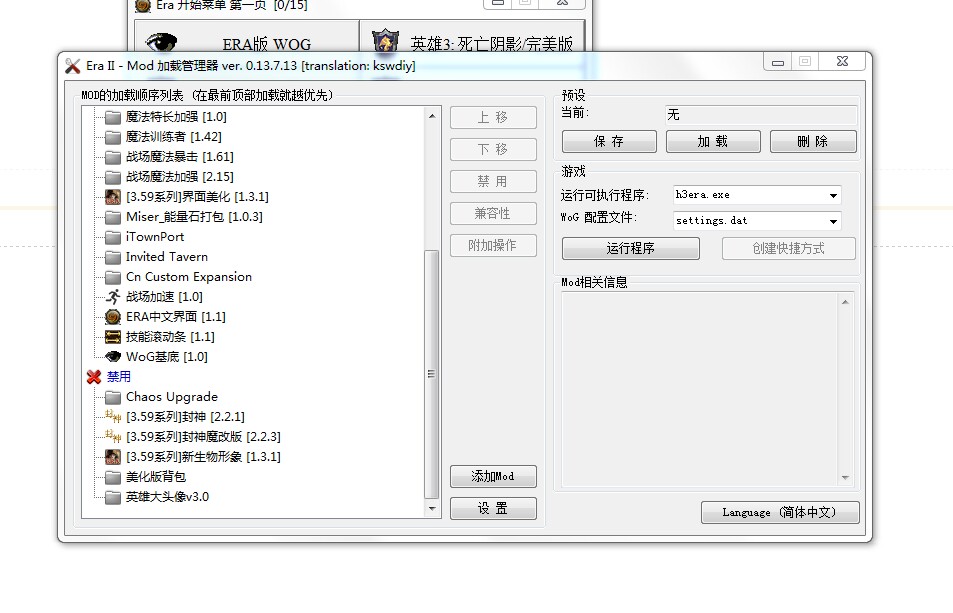Click the folder icon beside Chaos Upgrade
The width and height of the screenshot is (953, 613).
coord(112,397)
